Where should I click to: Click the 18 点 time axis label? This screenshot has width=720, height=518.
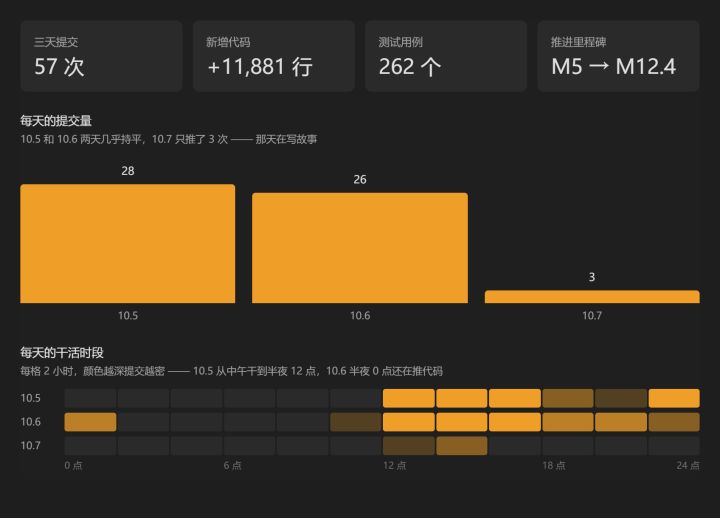pyautogui.click(x=554, y=465)
